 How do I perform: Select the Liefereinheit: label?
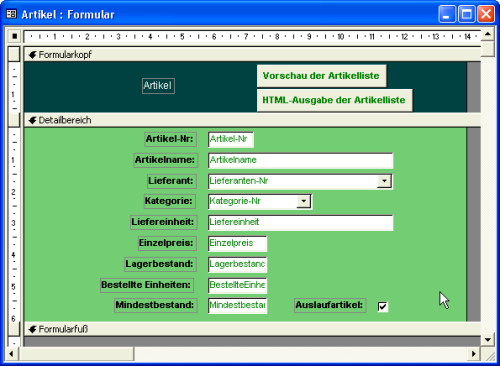[x=163, y=222]
